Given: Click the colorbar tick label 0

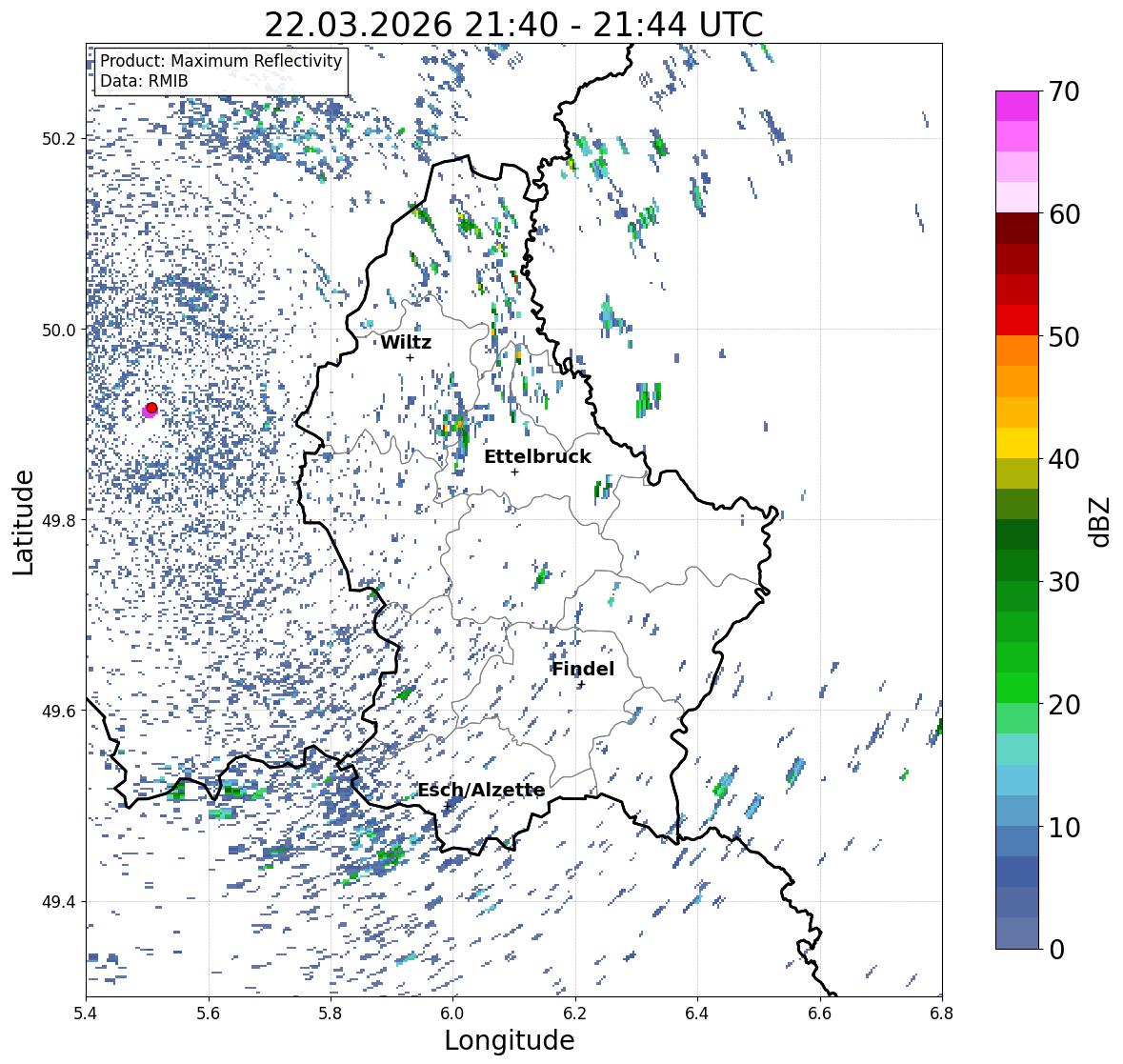Looking at the screenshot, I should pos(1056,950).
